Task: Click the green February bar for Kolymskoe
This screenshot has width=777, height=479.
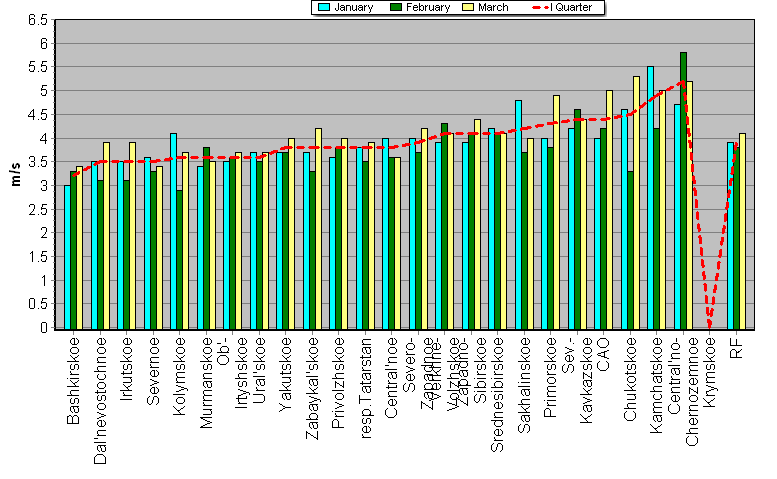Action: coord(179,260)
